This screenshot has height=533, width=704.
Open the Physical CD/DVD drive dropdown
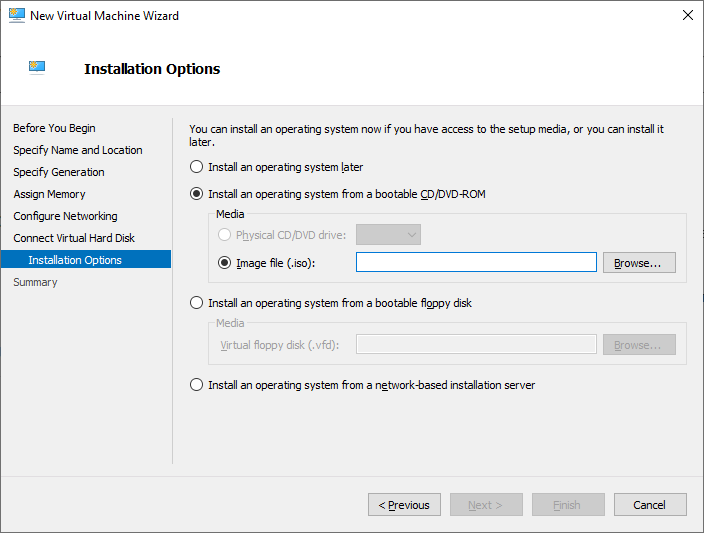click(388, 235)
